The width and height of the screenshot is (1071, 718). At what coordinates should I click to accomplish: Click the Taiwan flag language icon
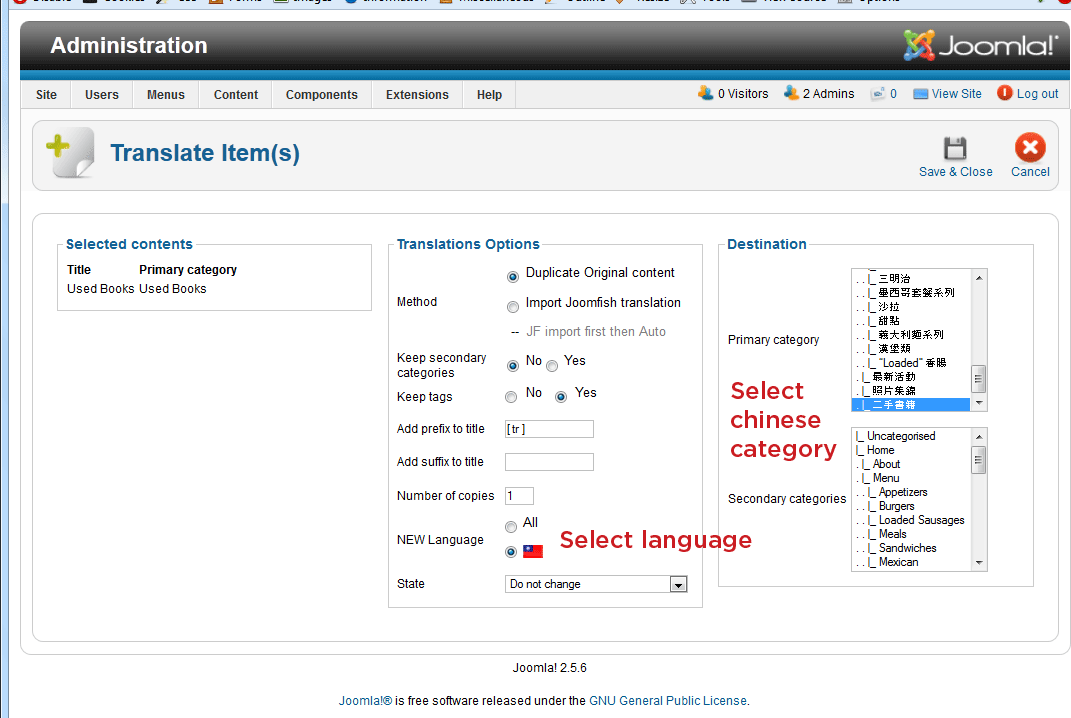click(x=533, y=551)
